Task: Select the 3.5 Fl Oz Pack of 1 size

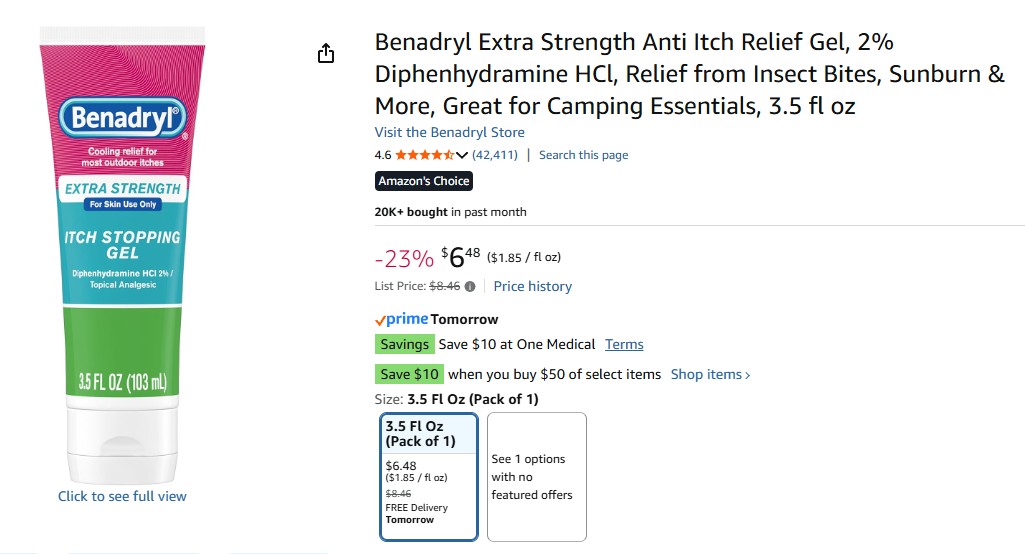Action: tap(430, 476)
